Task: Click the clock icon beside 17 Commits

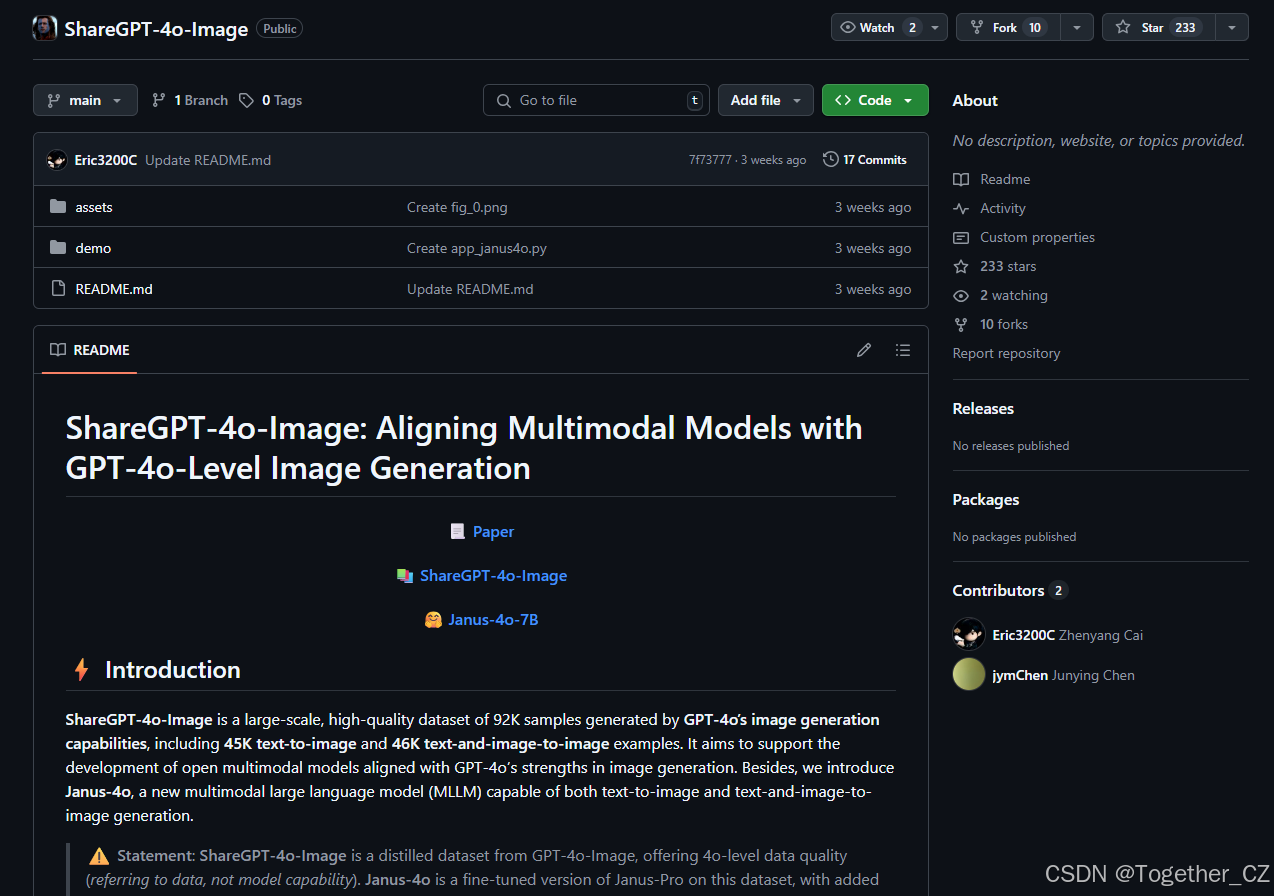Action: tap(830, 159)
